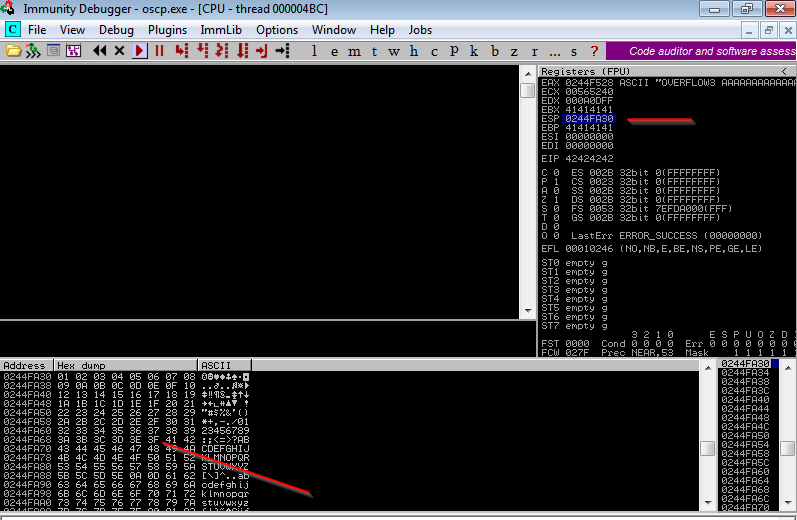797x520 pixels.
Task: Open the Options menu
Action: click(x=277, y=30)
